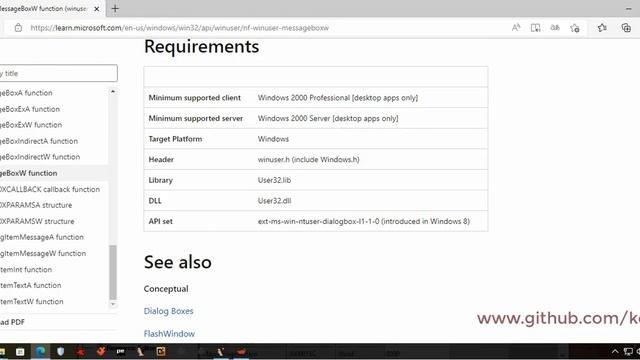Image resolution: width=640 pixels, height=360 pixels.
Task: Open MessageBoxA function in sidebar
Action: (x=26, y=93)
